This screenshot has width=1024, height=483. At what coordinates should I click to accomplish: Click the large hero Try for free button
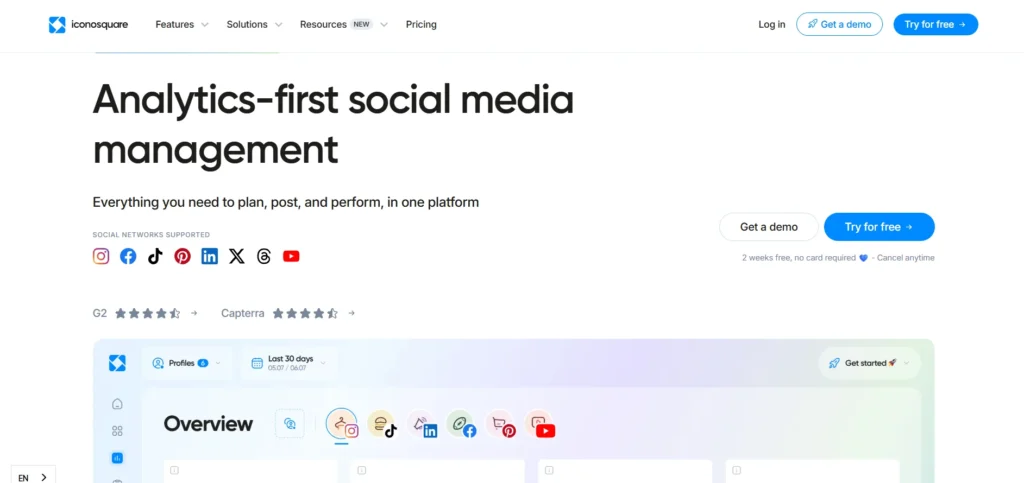tap(879, 227)
